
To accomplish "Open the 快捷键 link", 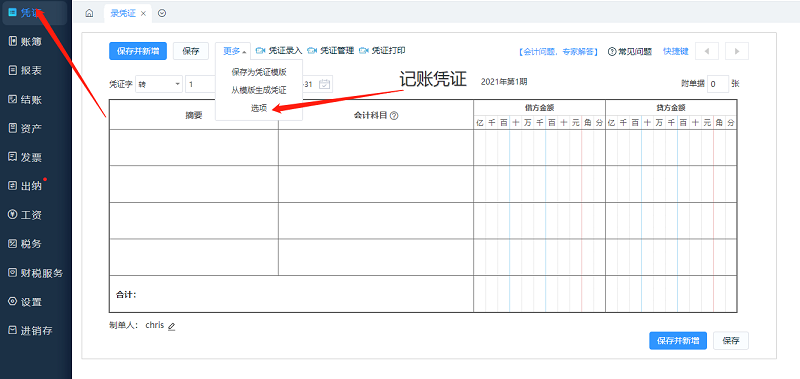I will click(676, 51).
